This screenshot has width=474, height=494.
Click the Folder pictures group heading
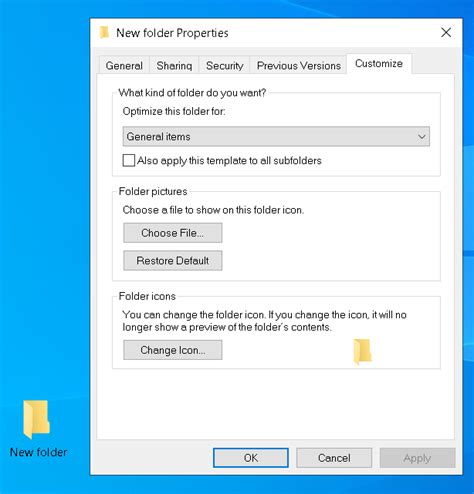click(153, 191)
